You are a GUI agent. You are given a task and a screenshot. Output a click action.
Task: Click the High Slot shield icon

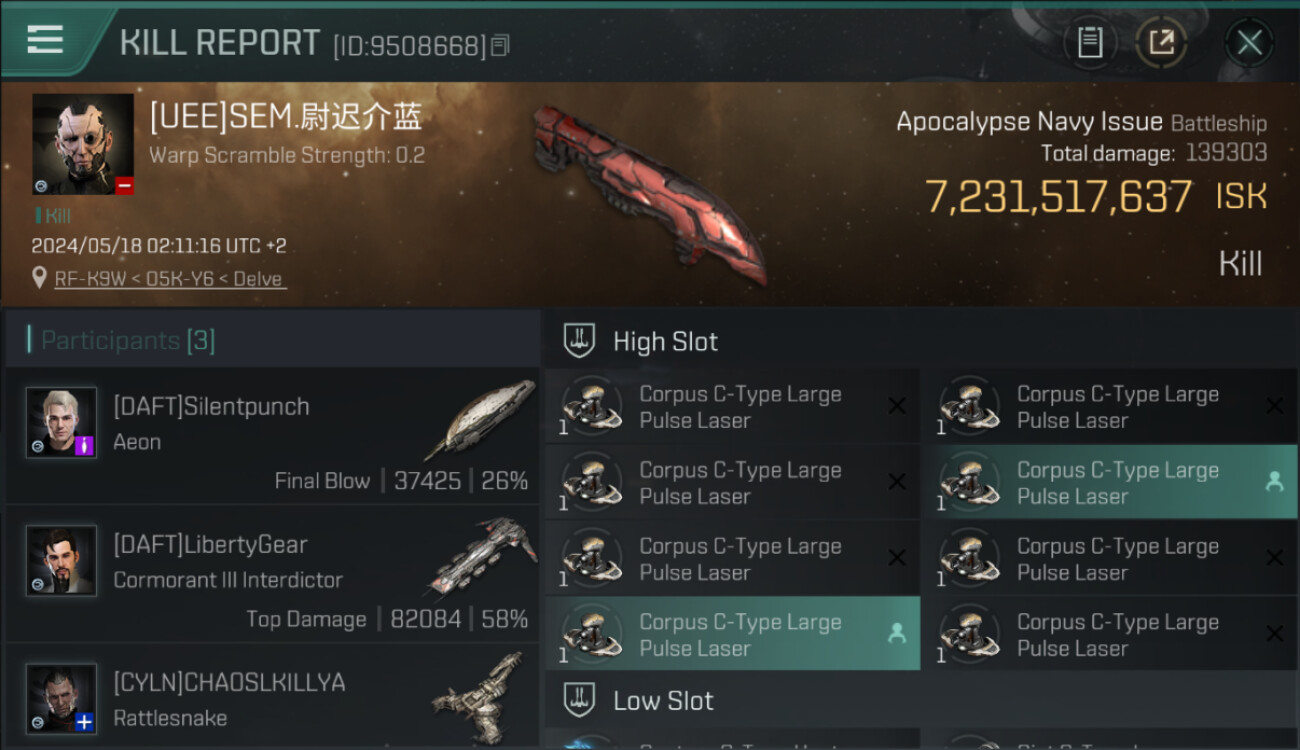click(x=579, y=341)
